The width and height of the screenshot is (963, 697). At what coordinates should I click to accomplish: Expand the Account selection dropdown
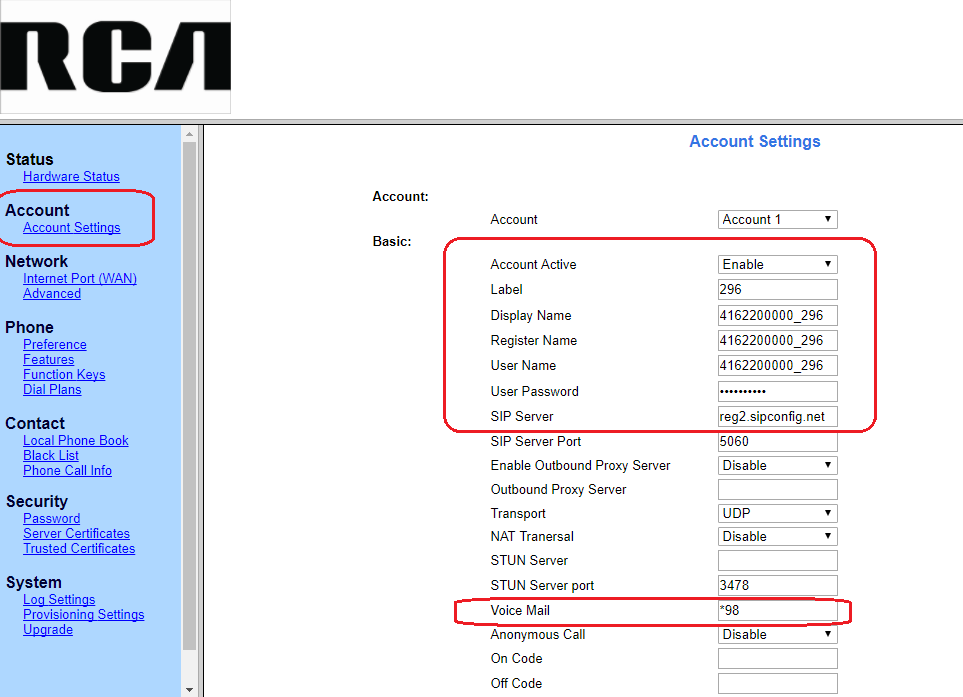777,220
